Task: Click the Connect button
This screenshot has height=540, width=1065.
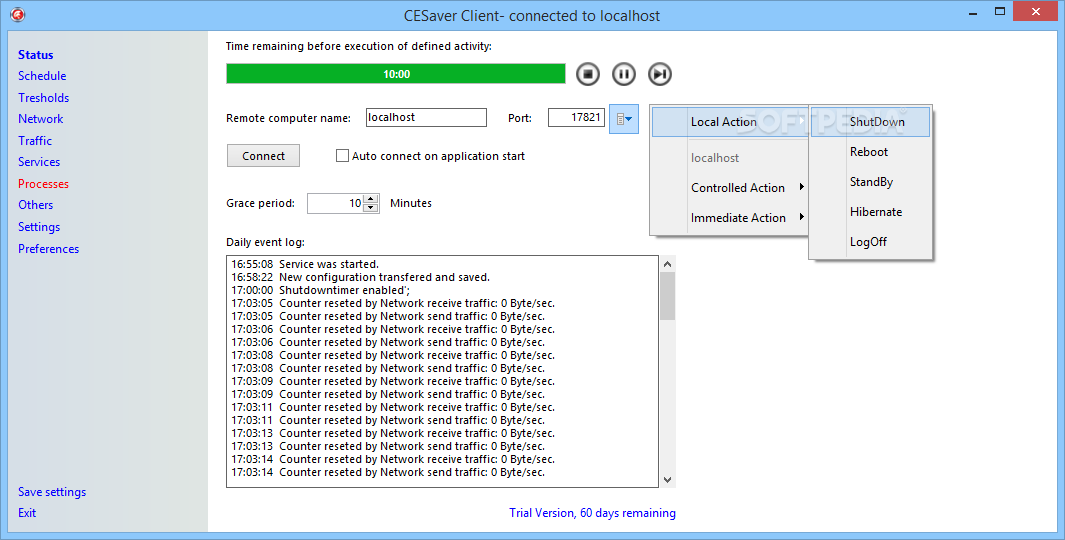Action: point(264,156)
